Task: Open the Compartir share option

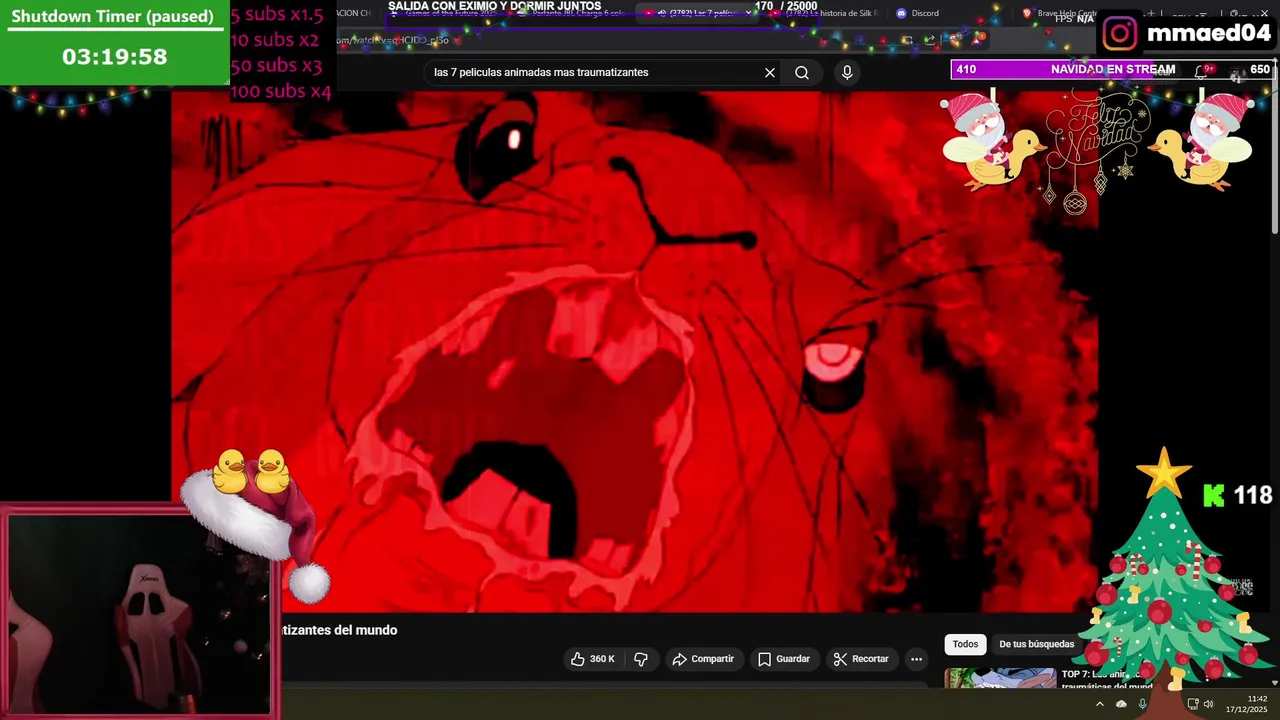Action: 703,659
